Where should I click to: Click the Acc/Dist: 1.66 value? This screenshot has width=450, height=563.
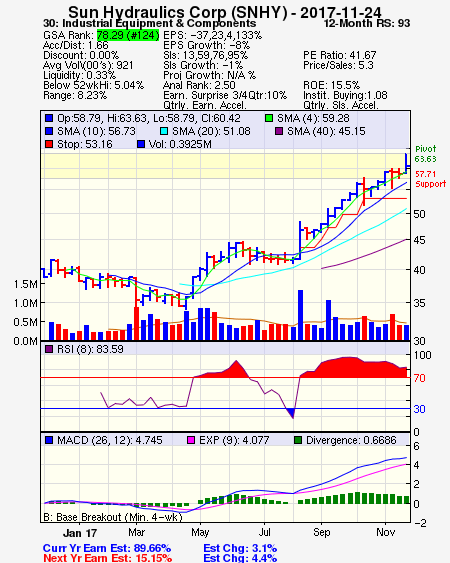(x=75, y=45)
